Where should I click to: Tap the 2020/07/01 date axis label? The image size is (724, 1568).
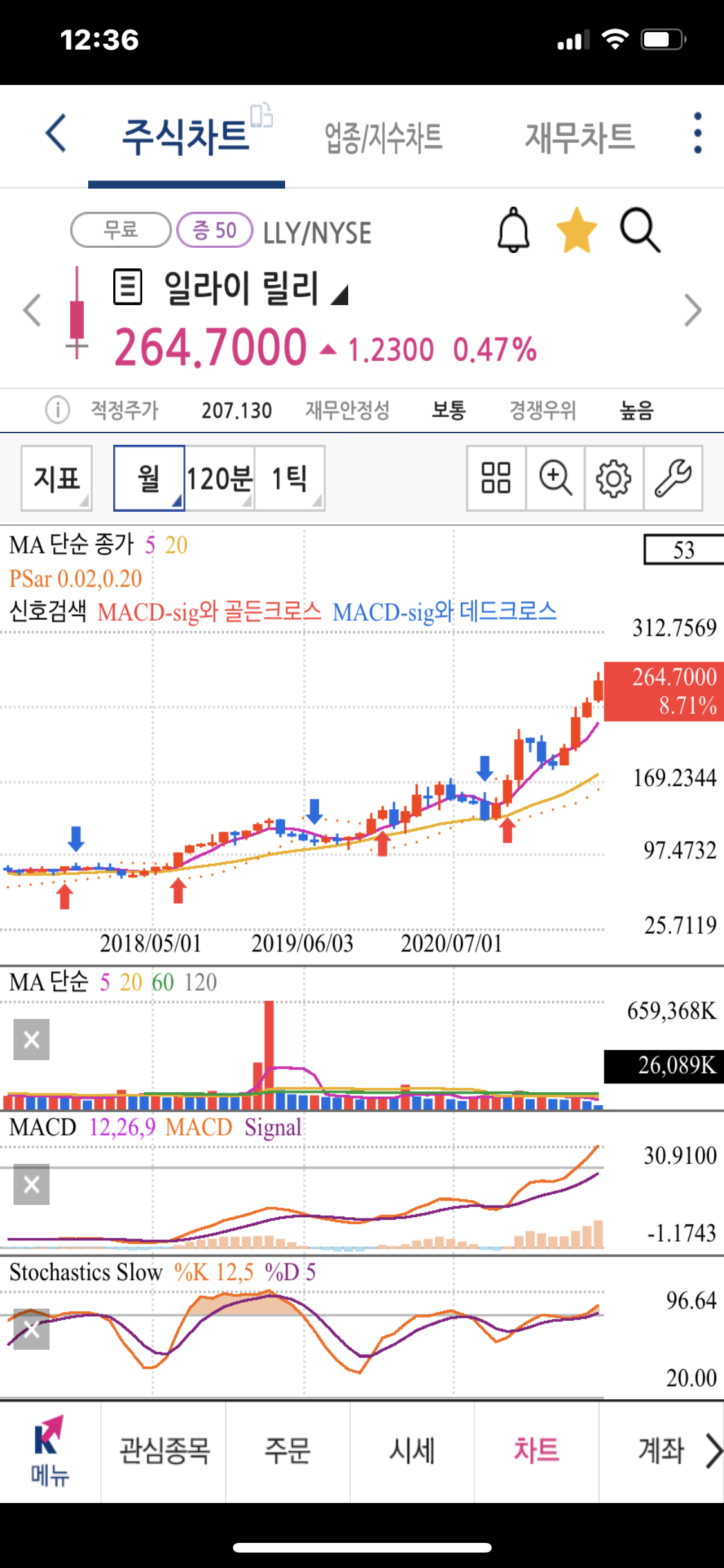[452, 944]
